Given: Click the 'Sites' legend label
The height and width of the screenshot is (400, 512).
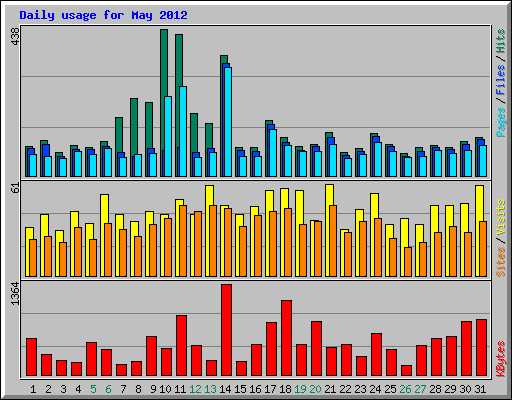Looking at the screenshot, I should (x=501, y=262).
